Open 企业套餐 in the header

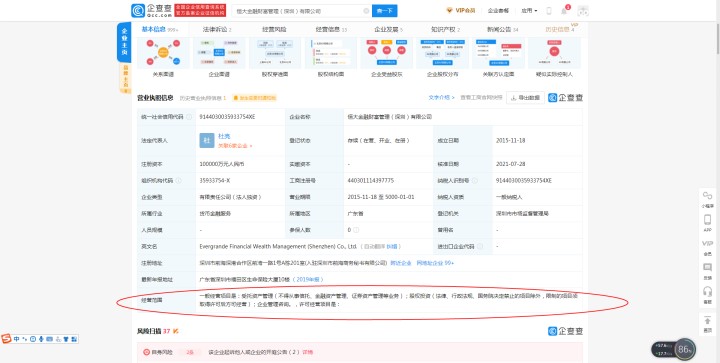pos(498,11)
